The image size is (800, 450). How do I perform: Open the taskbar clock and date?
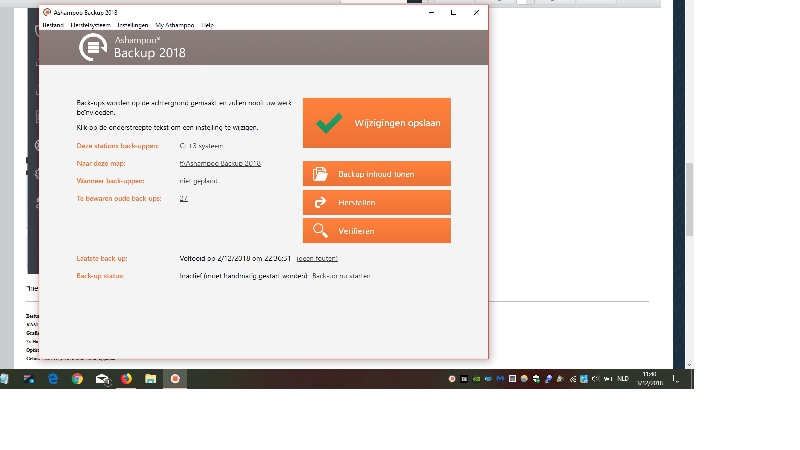tap(649, 379)
